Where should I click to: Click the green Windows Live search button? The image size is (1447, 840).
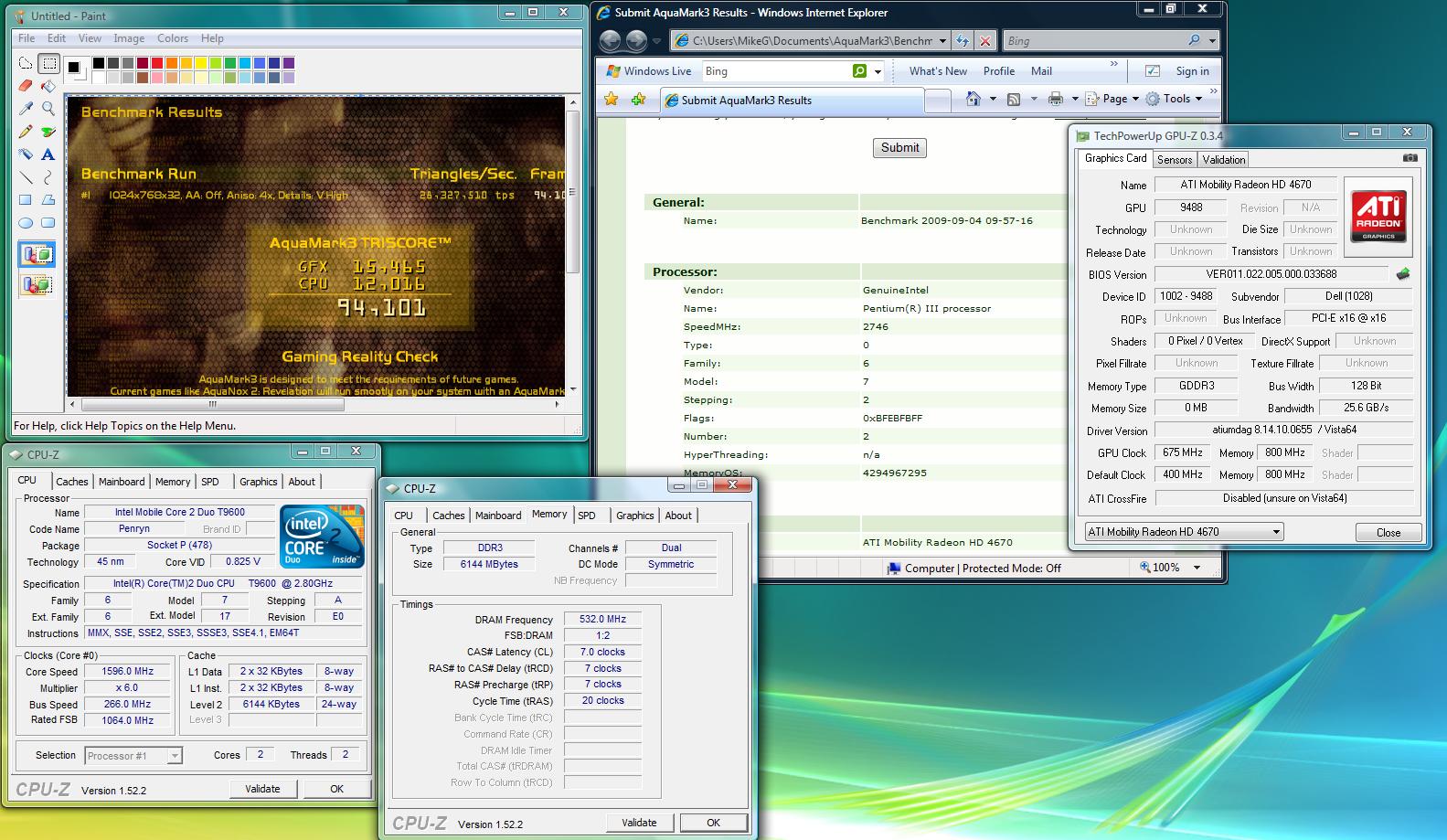[x=859, y=71]
